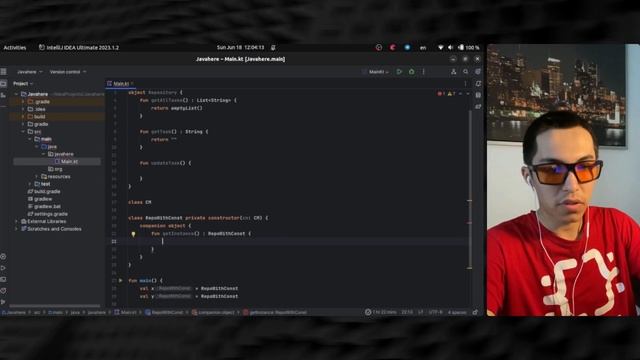Screen dimensions: 640x360
Task: Open Notifications tool window
Action: click(478, 84)
